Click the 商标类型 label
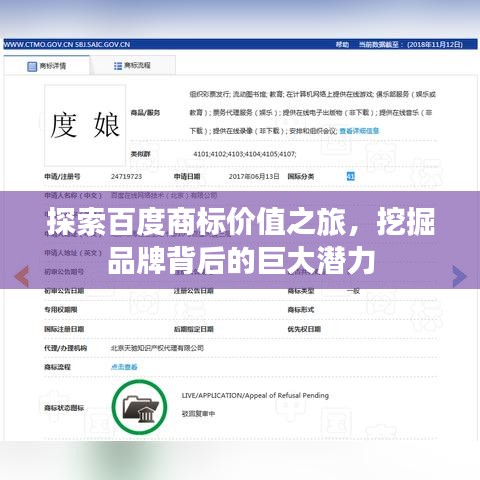This screenshot has width=480, height=480. coord(301,291)
